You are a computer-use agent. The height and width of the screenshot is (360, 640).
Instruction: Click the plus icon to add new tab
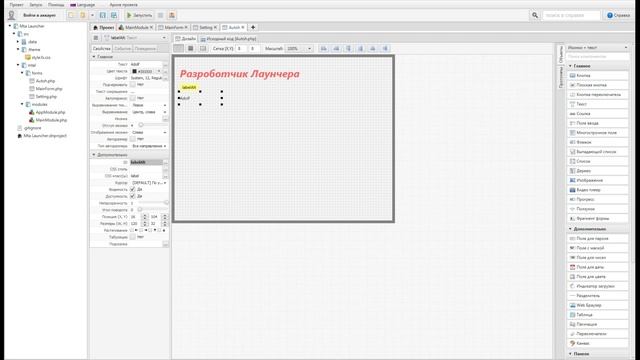[253, 27]
